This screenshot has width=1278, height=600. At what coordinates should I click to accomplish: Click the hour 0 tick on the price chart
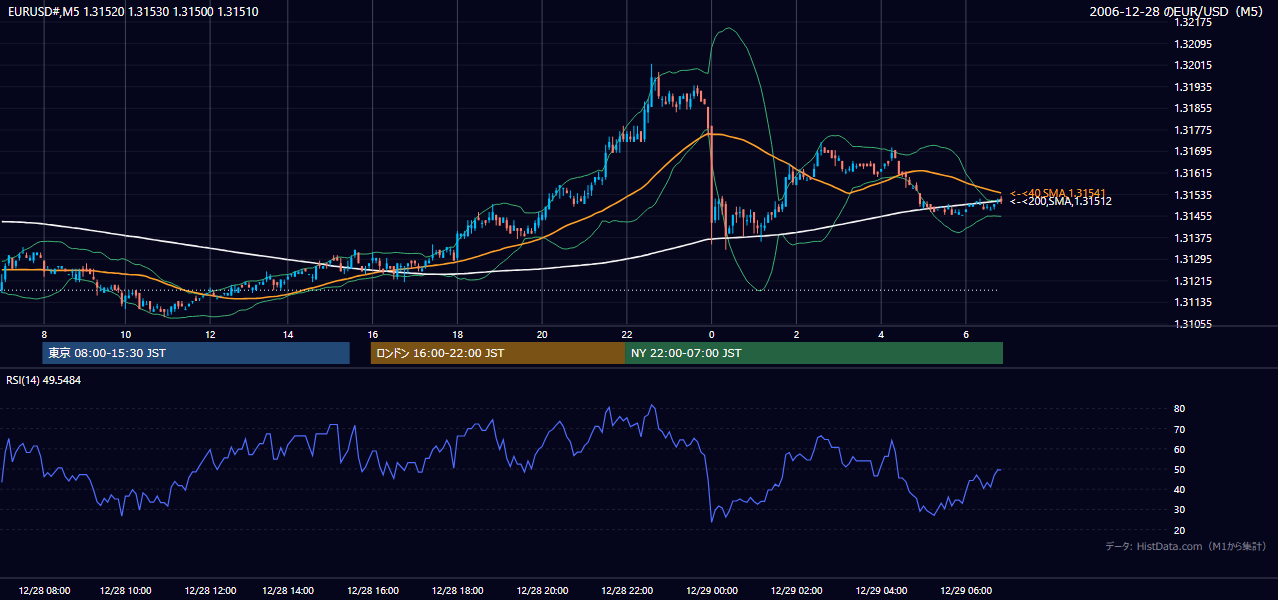pyautogui.click(x=711, y=334)
